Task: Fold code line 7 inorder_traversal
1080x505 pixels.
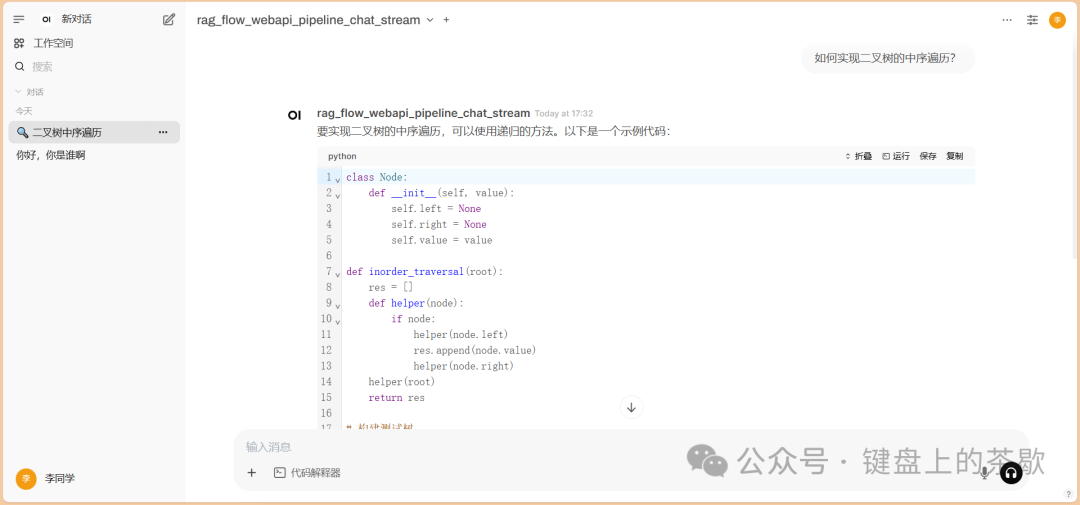Action: point(338,274)
